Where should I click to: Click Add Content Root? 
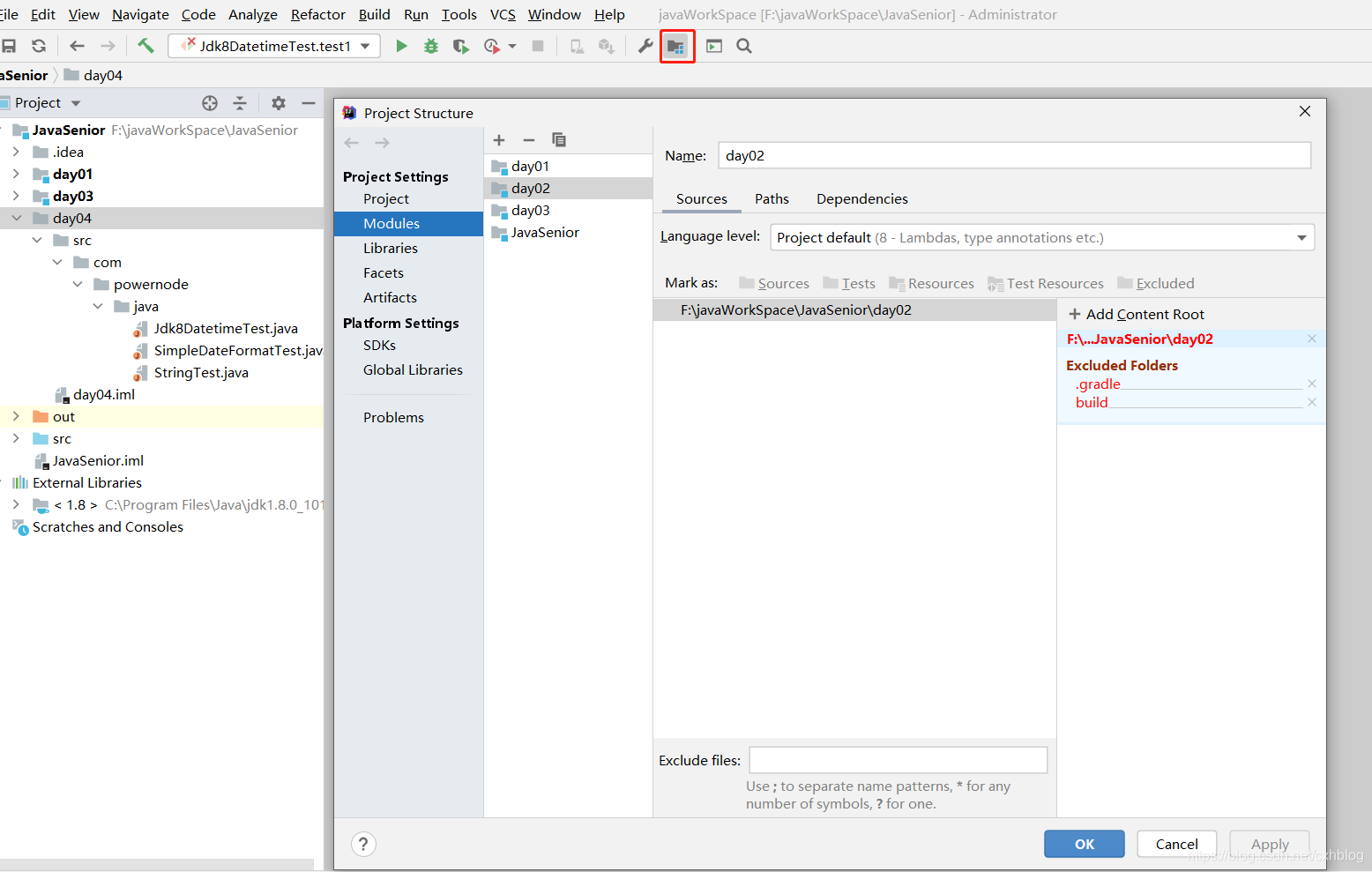pyautogui.click(x=1137, y=314)
